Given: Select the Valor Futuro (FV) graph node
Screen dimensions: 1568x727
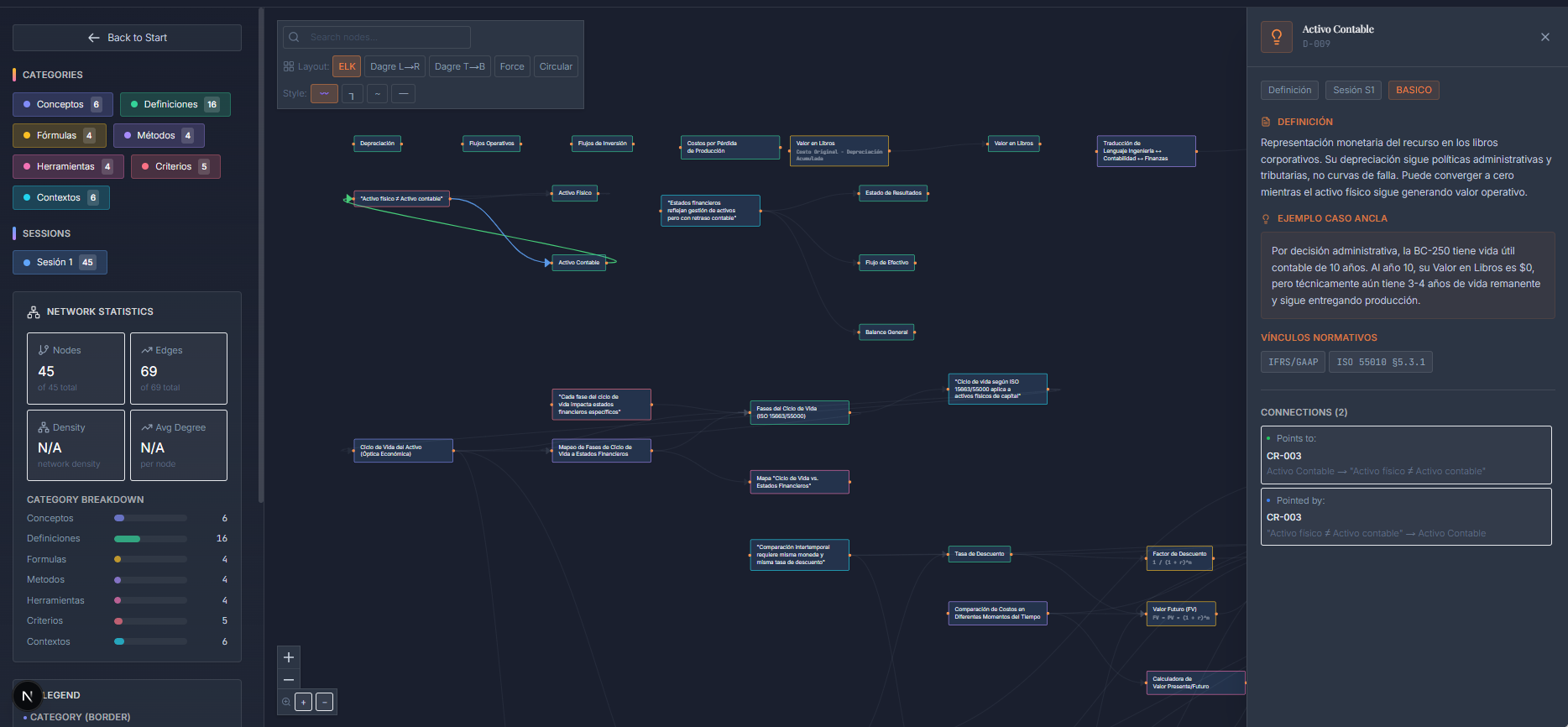Looking at the screenshot, I should [x=1181, y=614].
